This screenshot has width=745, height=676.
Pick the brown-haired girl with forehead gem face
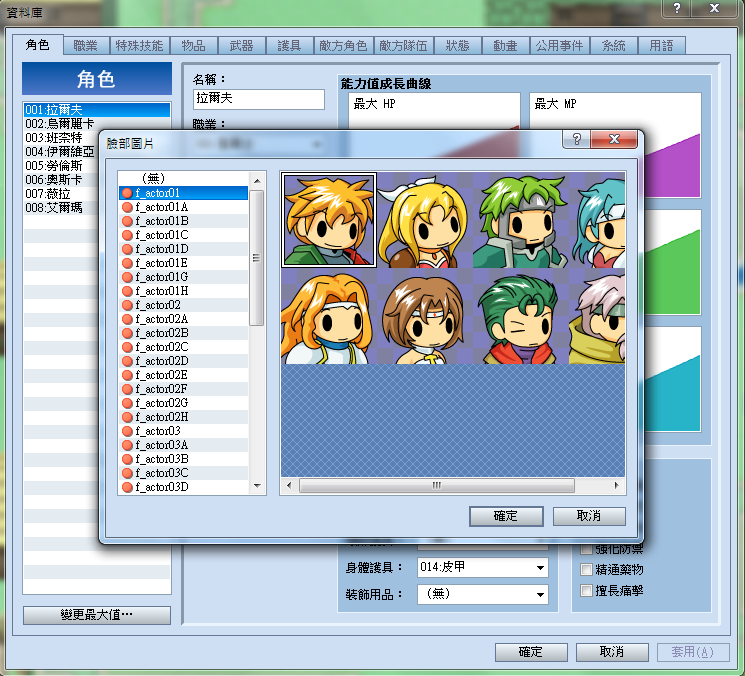[x=424, y=316]
